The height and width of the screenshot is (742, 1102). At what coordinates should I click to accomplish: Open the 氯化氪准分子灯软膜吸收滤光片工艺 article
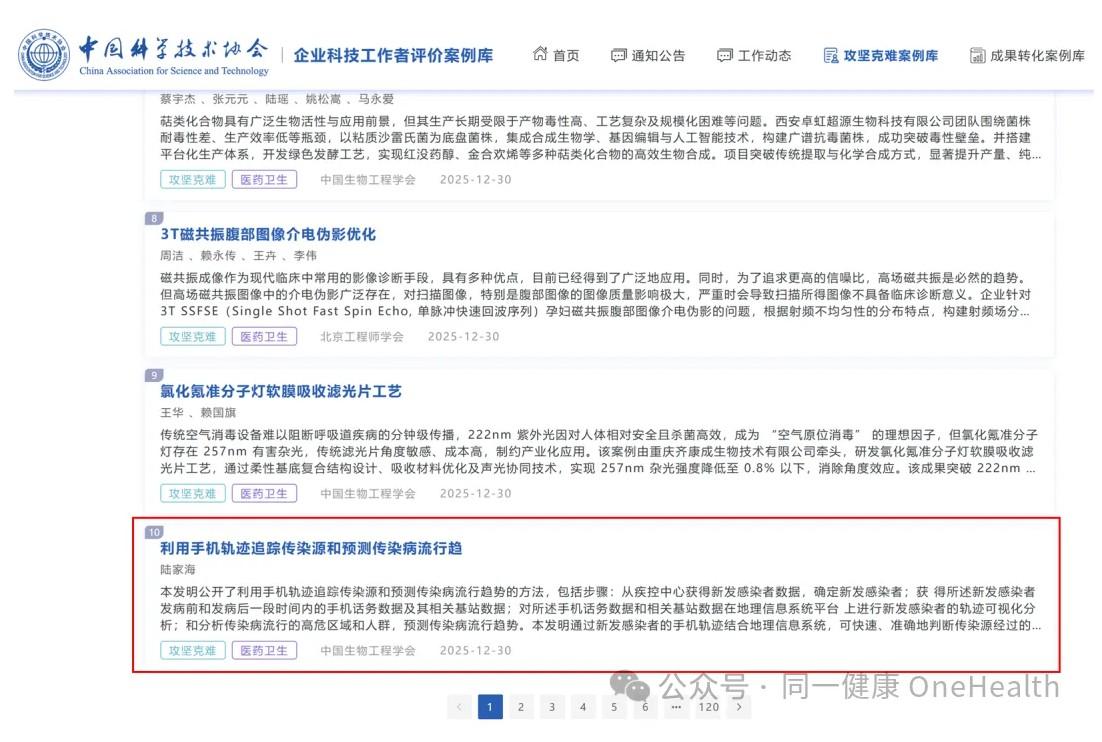[x=280, y=391]
